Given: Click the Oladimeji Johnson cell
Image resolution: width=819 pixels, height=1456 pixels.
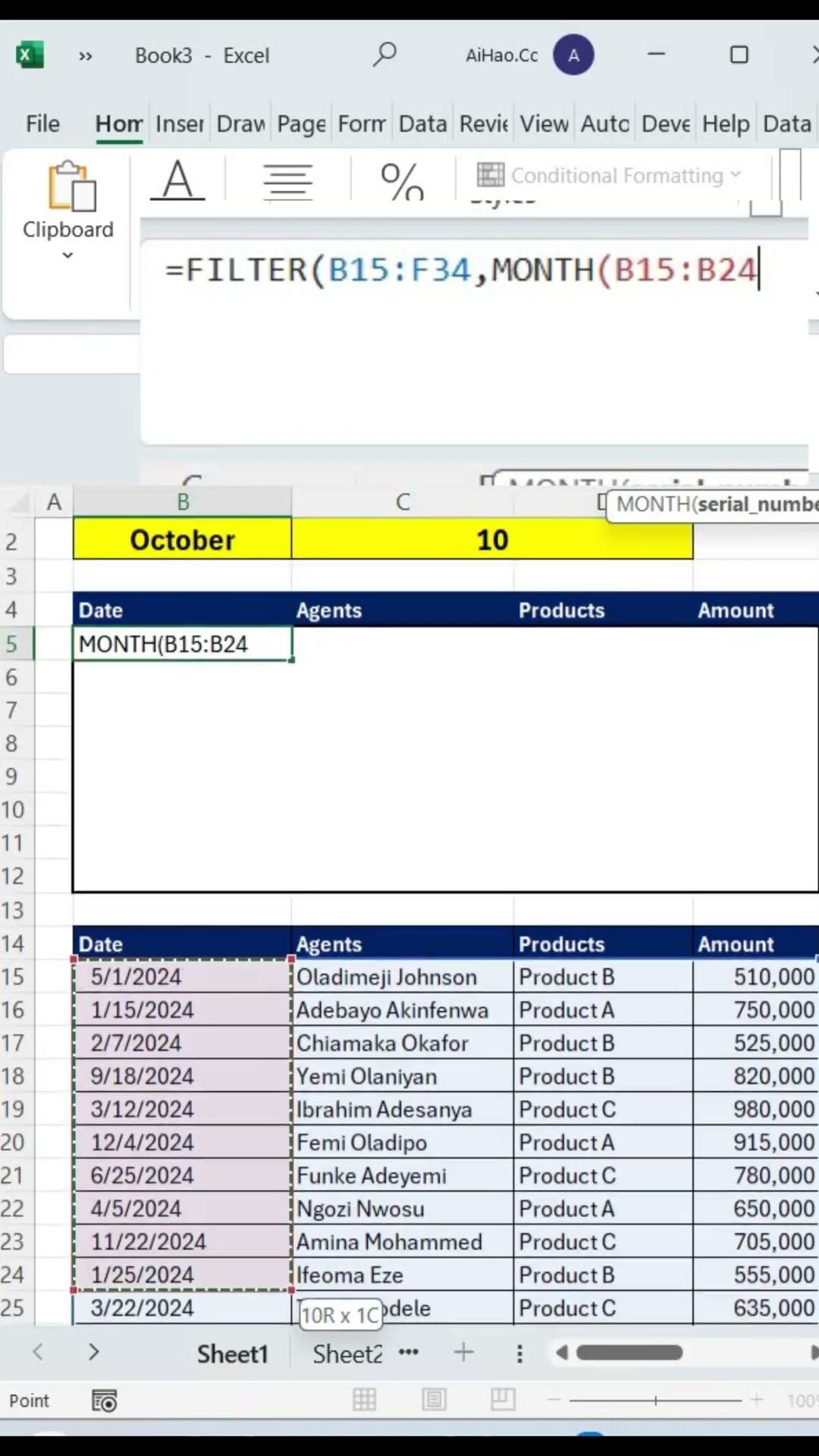Looking at the screenshot, I should pyautogui.click(x=403, y=977).
